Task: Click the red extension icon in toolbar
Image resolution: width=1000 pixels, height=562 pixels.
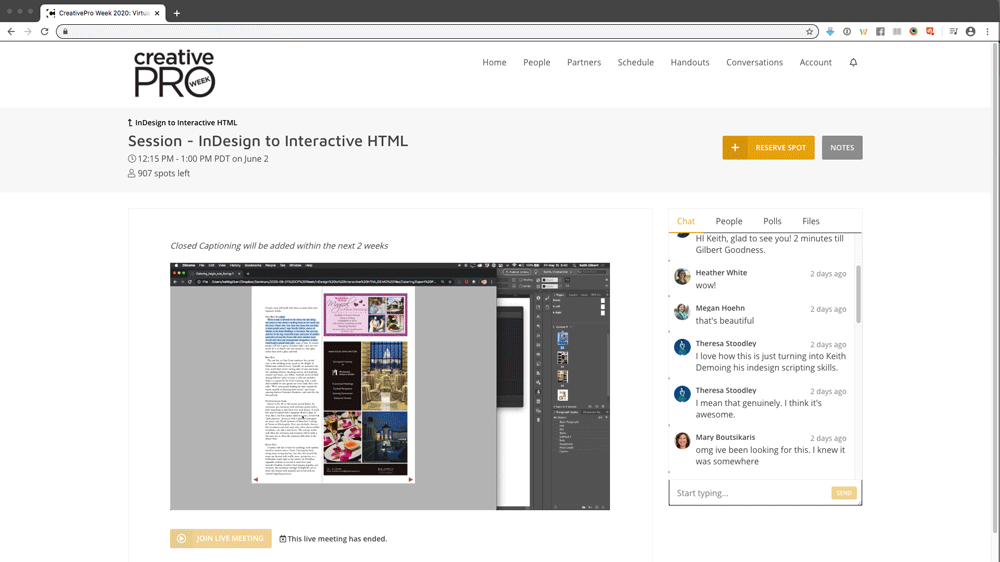Action: click(930, 31)
